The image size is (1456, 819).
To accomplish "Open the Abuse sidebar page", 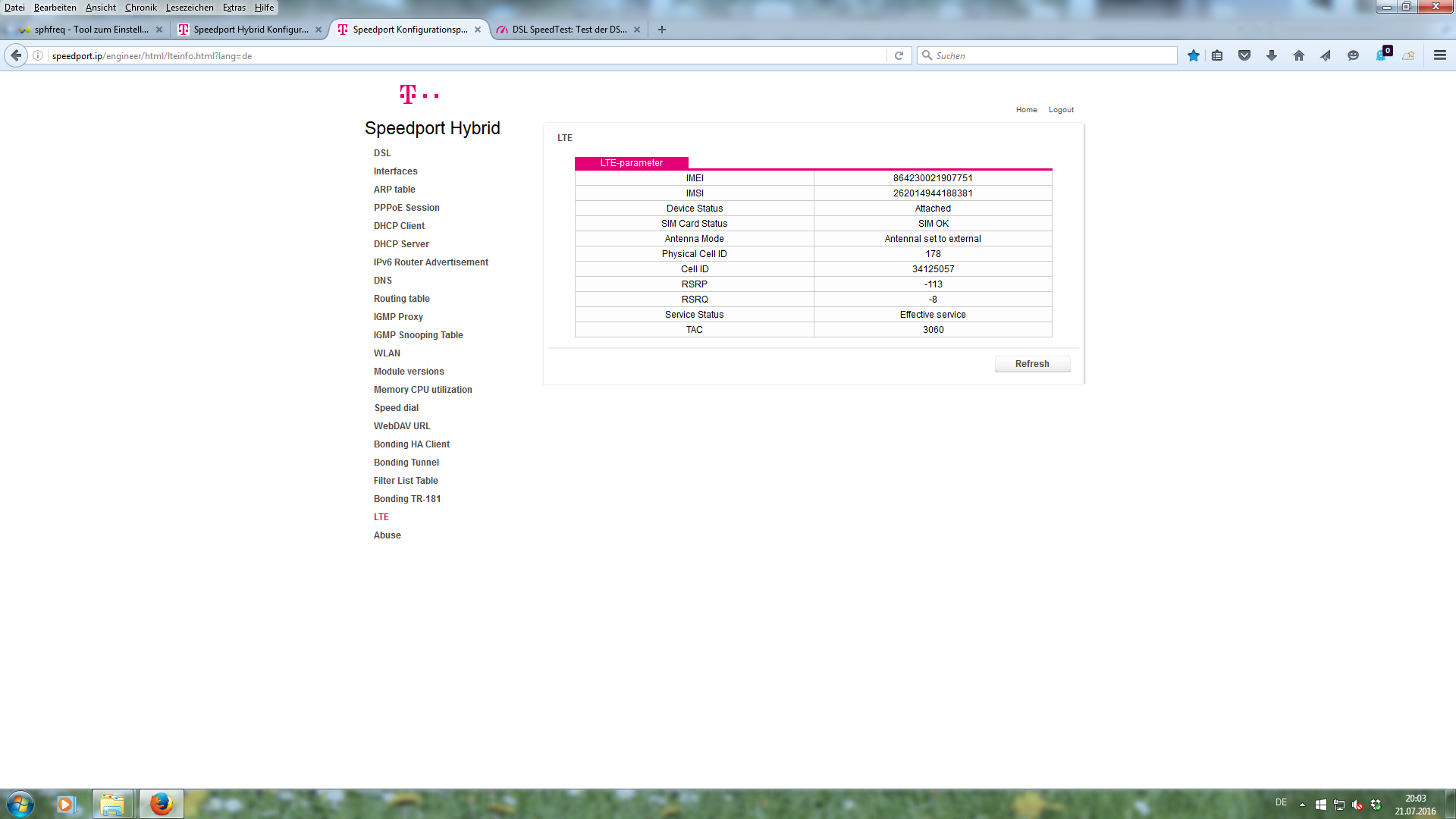I will [387, 535].
